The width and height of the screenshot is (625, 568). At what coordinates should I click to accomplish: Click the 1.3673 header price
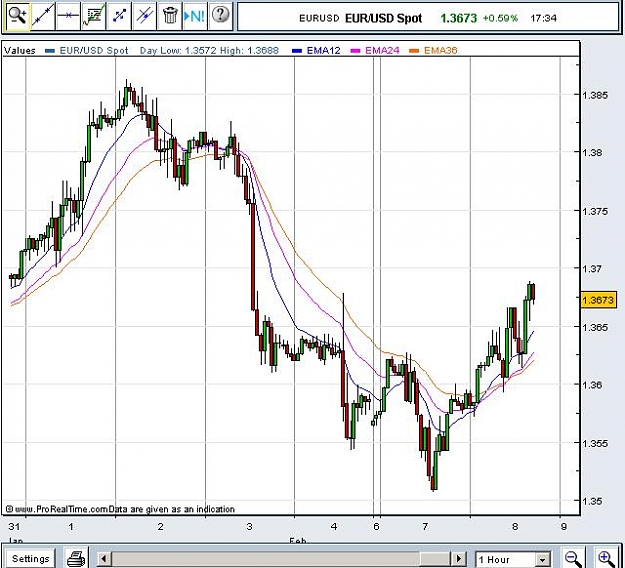click(x=458, y=18)
